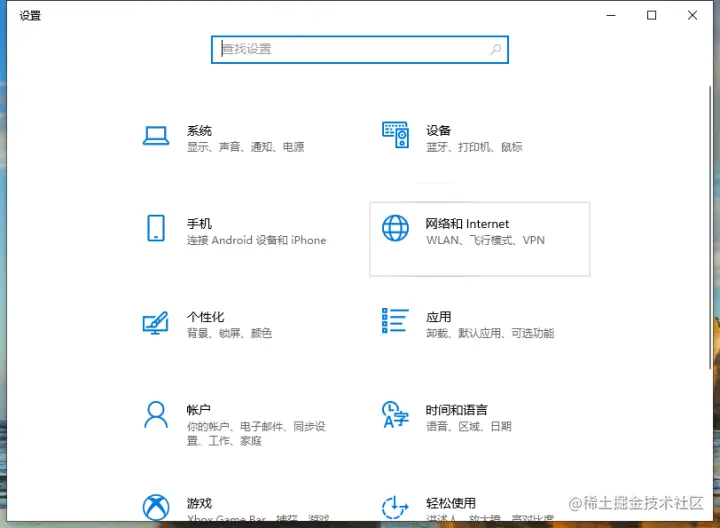Click the vertical scrollbar of Settings

point(710,227)
